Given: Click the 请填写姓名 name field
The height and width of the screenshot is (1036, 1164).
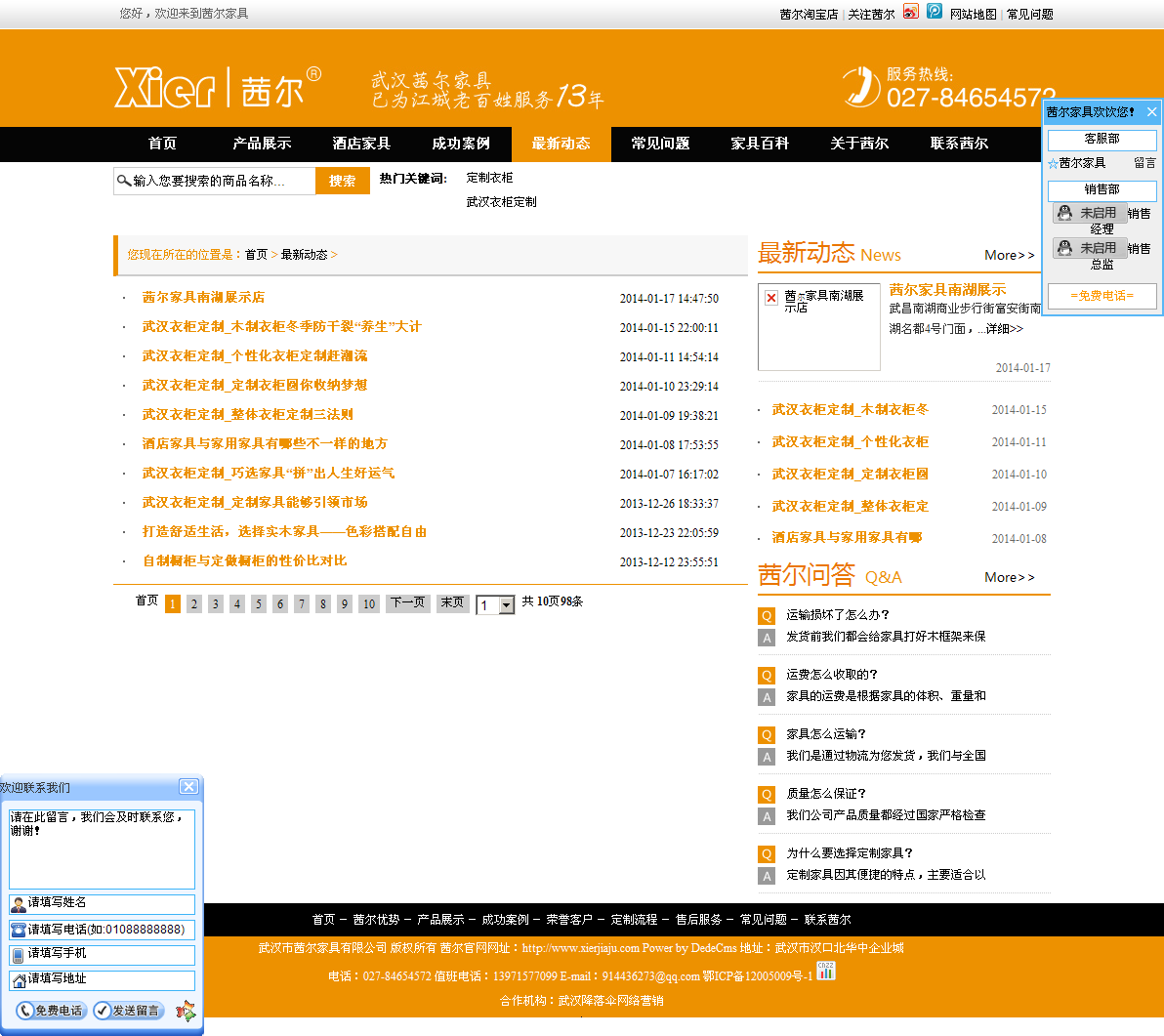Looking at the screenshot, I should (109, 903).
